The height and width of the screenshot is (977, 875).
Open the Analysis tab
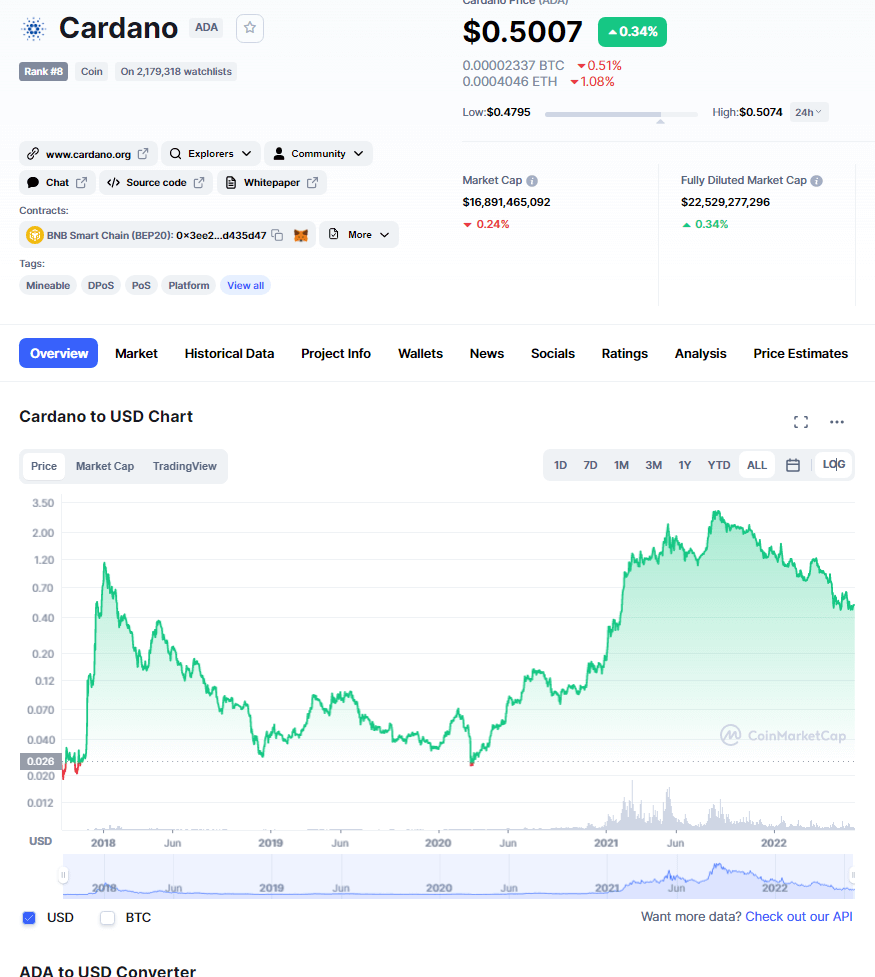700,353
